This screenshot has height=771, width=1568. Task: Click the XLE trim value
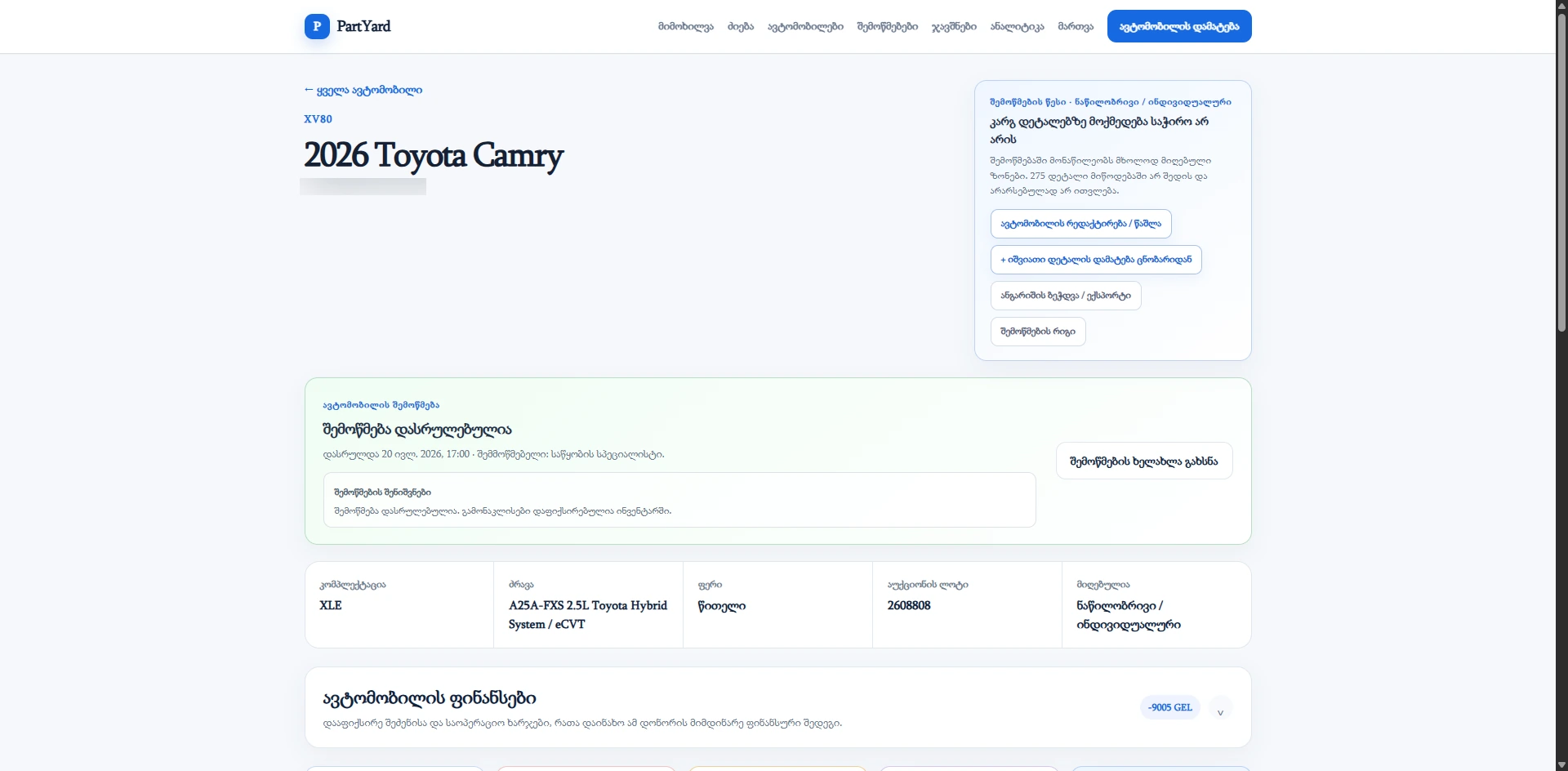(x=331, y=605)
